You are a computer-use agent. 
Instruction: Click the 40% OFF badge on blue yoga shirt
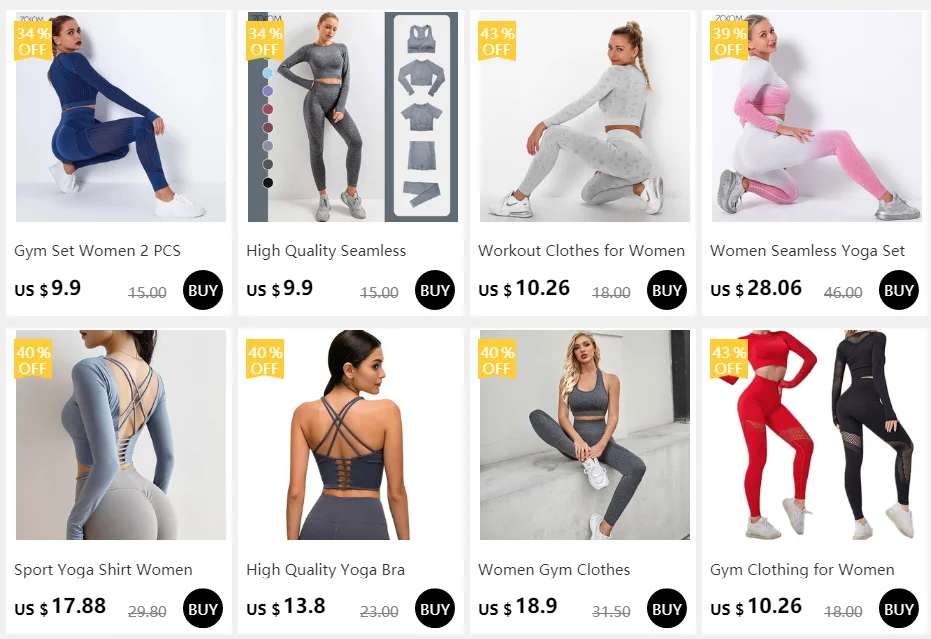[x=33, y=359]
